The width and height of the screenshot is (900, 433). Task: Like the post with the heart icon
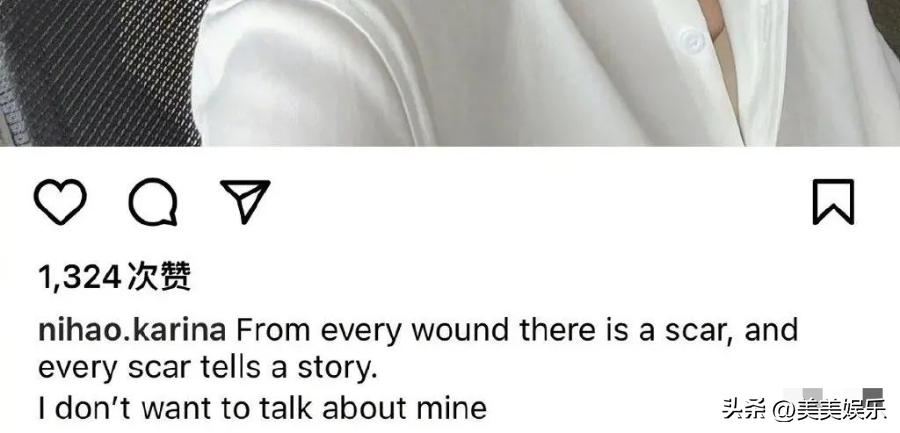[x=60, y=202]
